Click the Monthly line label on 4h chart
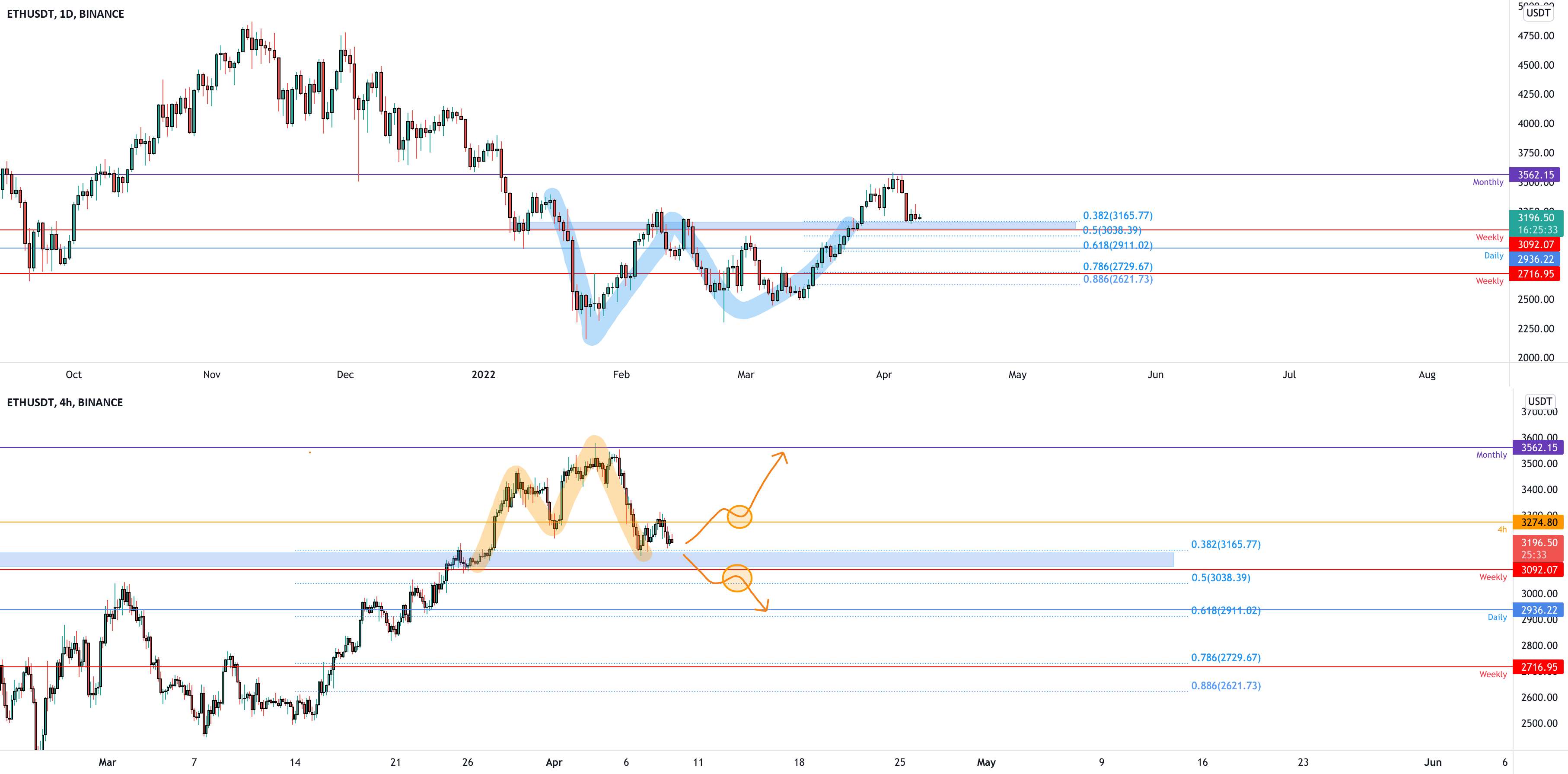The width and height of the screenshot is (1568, 774). [1492, 455]
